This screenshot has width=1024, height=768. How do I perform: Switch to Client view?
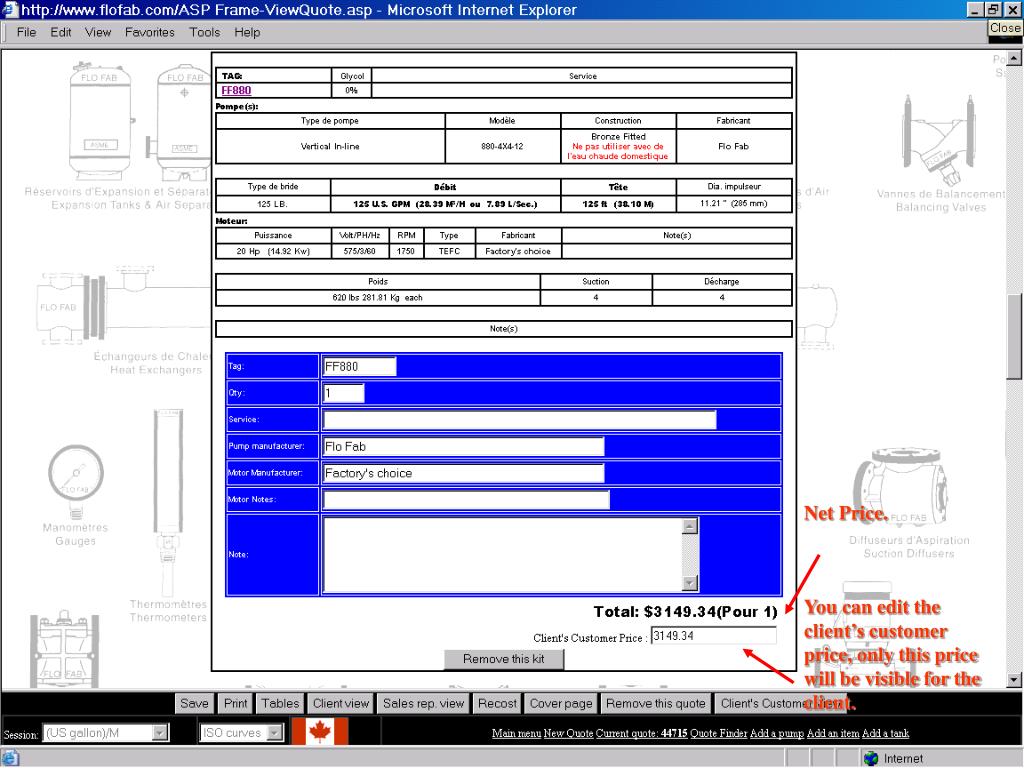341,703
